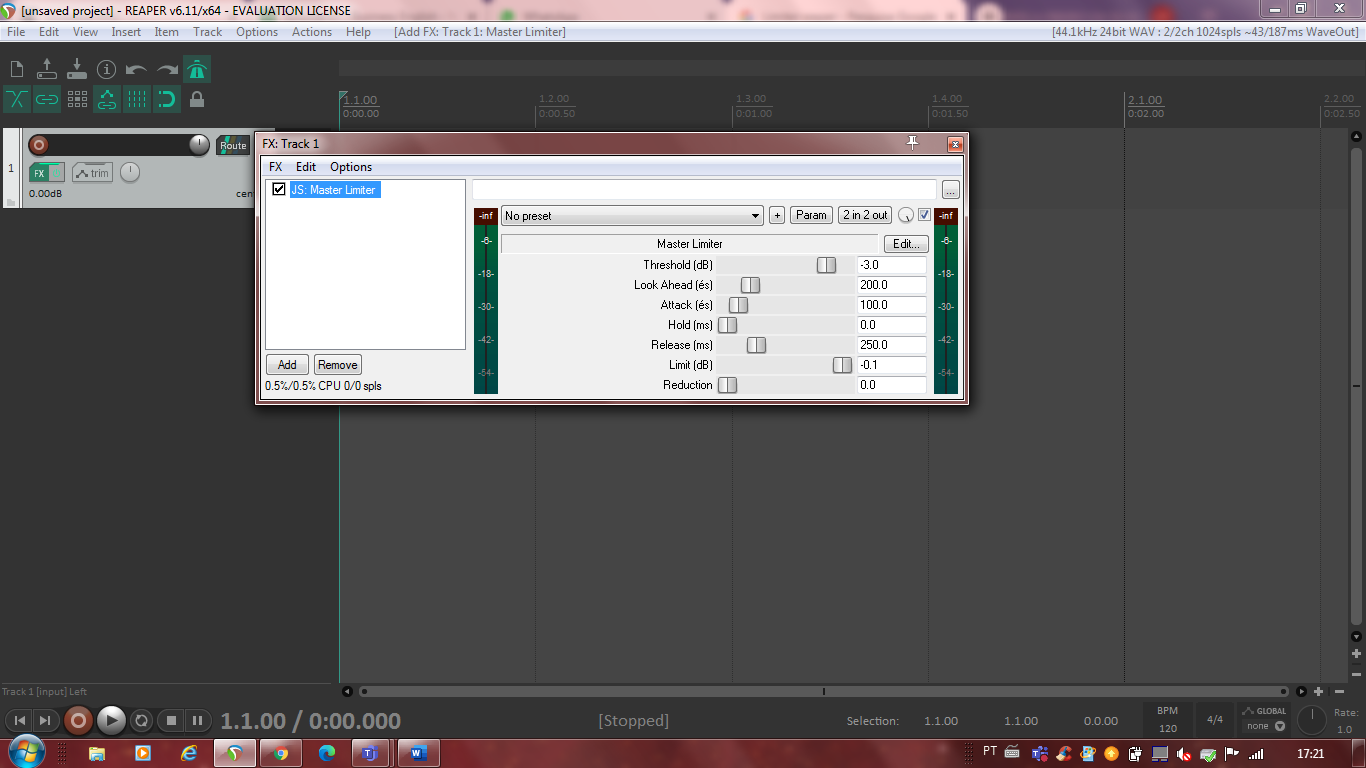
Task: Open the FX menu in FX window
Action: click(x=275, y=167)
